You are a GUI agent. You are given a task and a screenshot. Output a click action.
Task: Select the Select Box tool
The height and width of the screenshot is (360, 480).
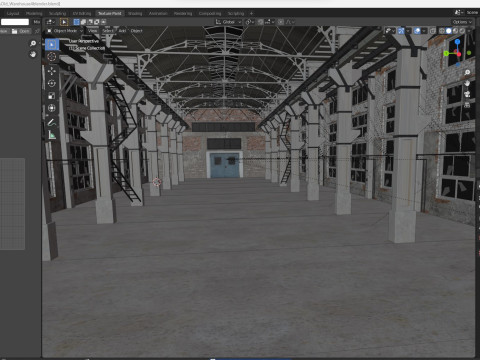click(x=51, y=44)
